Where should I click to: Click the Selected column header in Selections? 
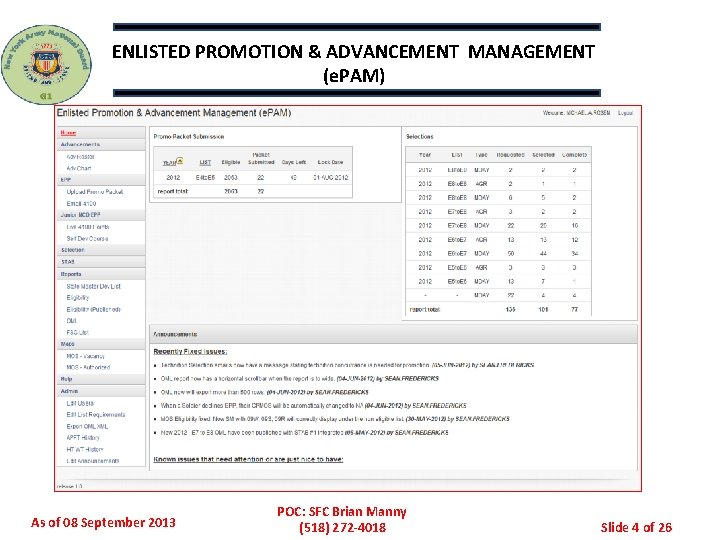click(544, 155)
